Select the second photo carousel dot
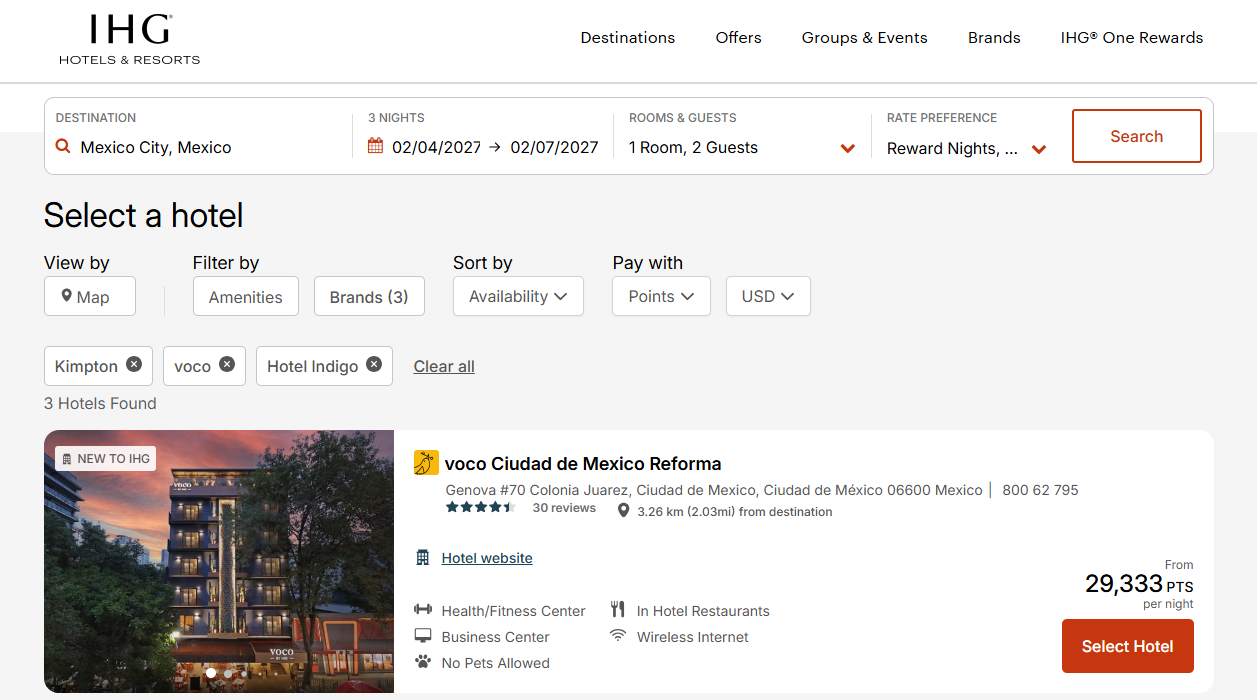 227,674
